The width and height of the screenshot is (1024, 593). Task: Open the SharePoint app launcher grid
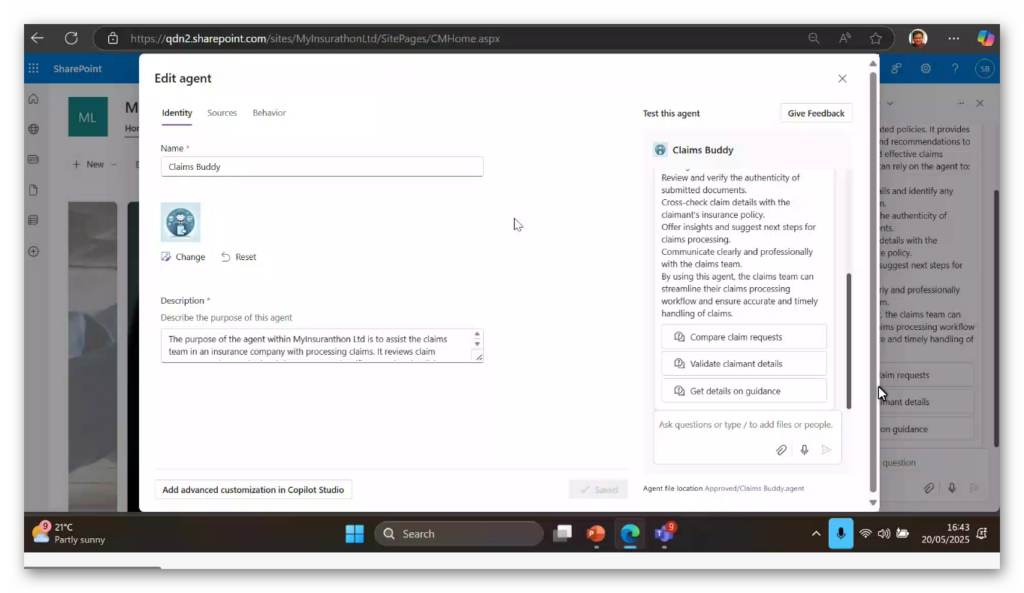coord(33,68)
